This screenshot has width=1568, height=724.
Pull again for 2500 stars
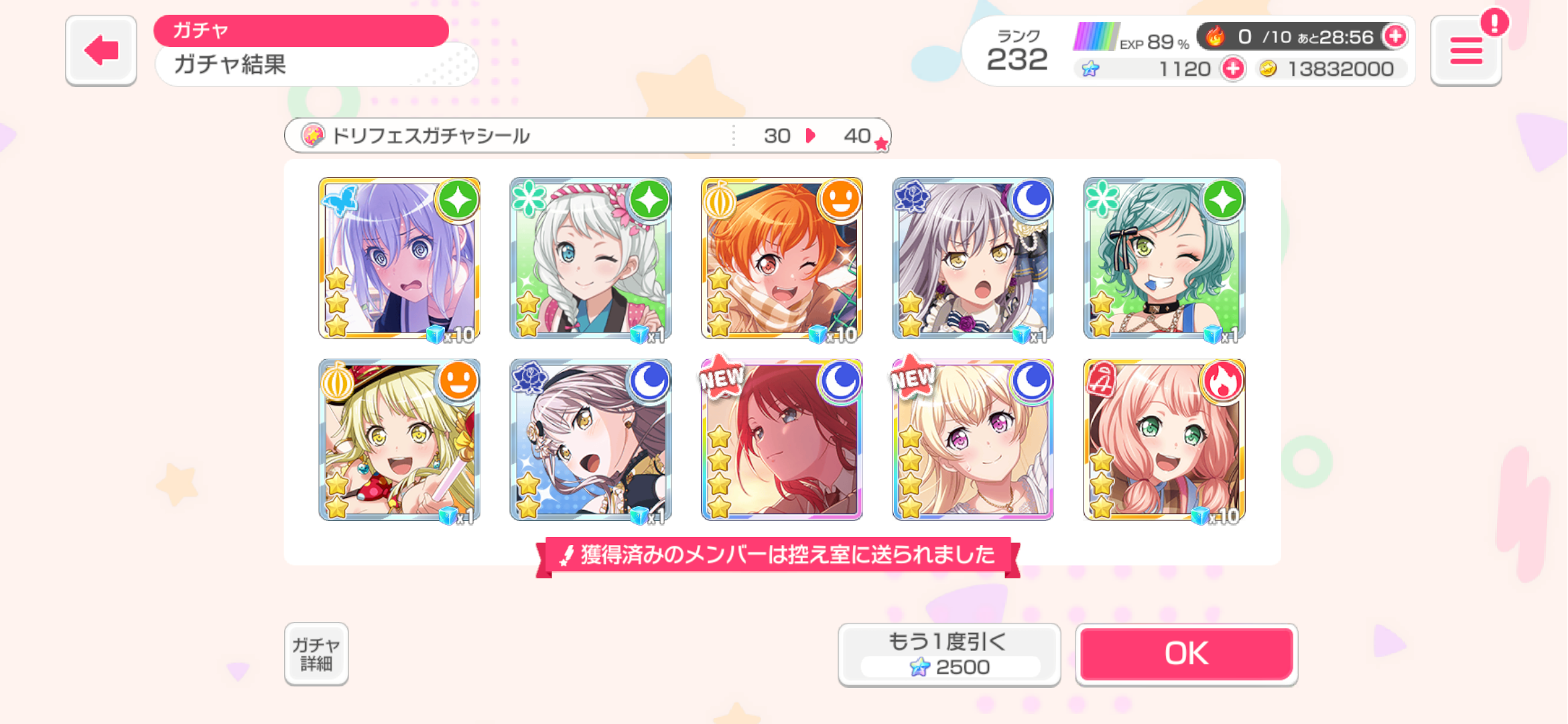(x=949, y=654)
